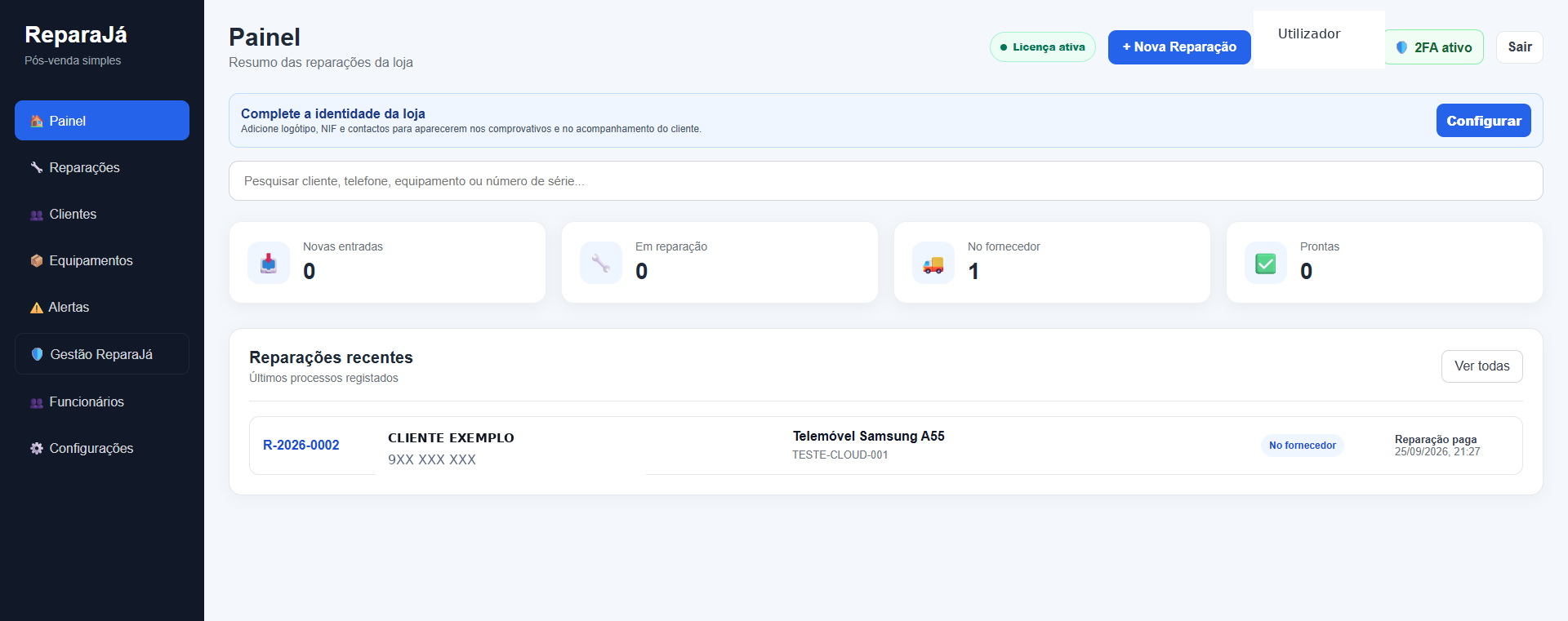Click the wrench icon beside Reparações
The width and height of the screenshot is (1568, 621).
(37, 168)
